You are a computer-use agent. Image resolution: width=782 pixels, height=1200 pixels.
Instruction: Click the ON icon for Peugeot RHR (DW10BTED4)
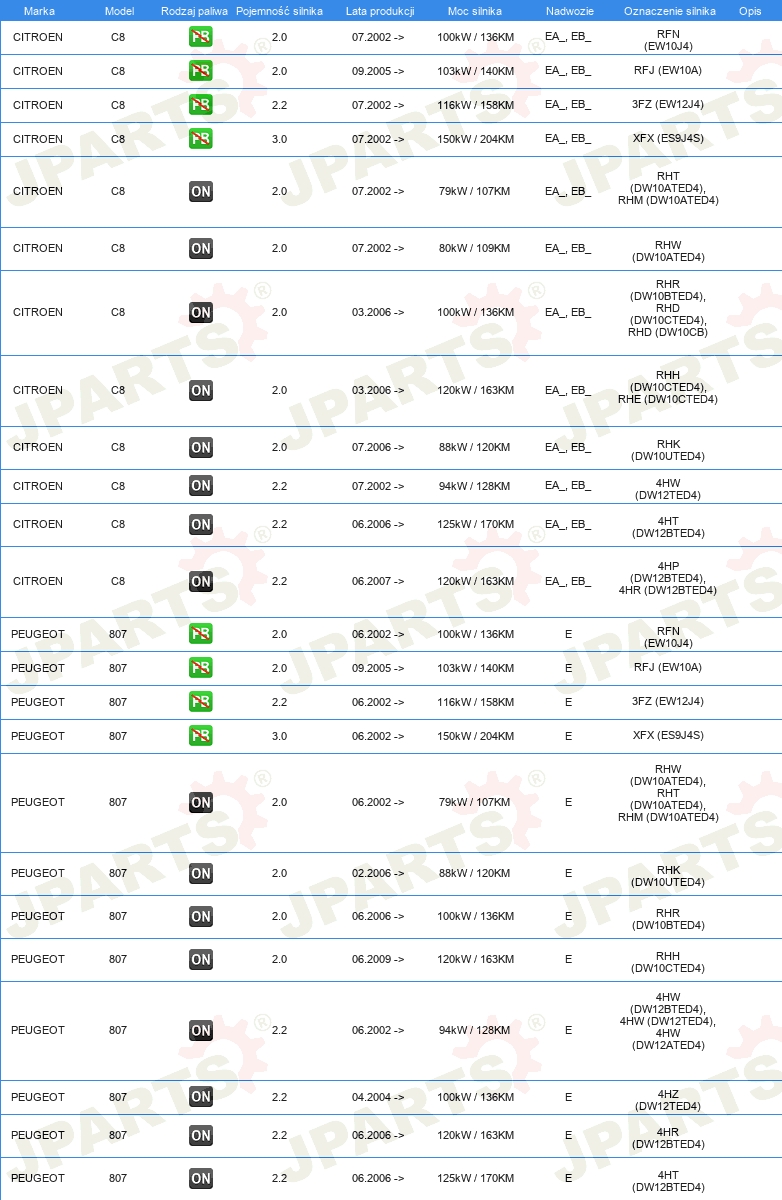201,916
